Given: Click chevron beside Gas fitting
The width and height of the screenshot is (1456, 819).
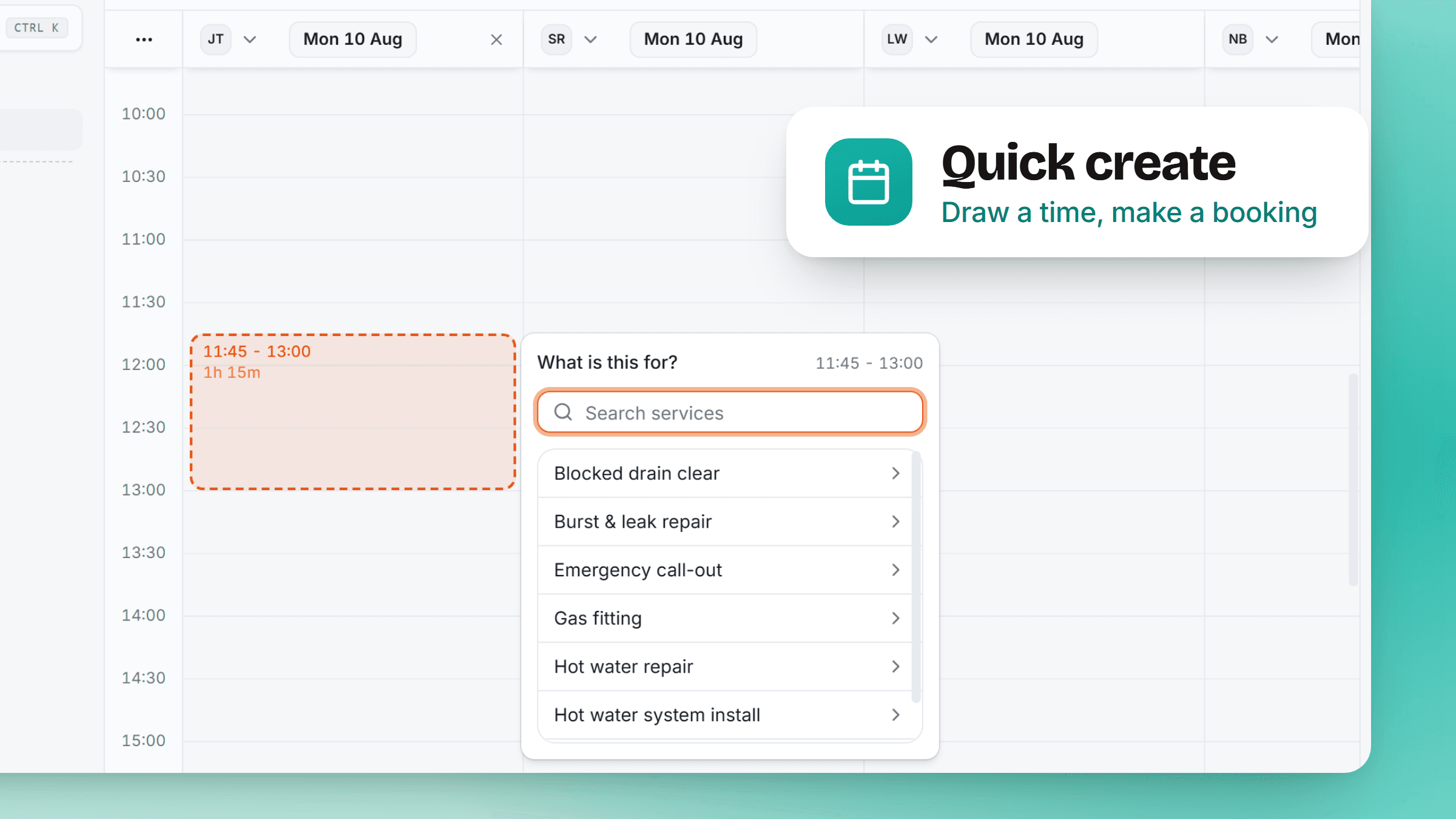Looking at the screenshot, I should (895, 618).
